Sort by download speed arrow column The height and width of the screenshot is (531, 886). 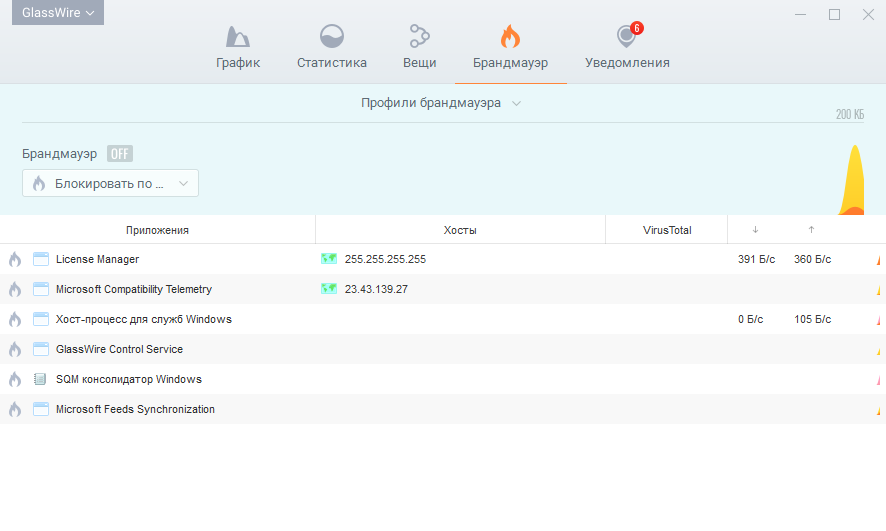[x=755, y=229]
